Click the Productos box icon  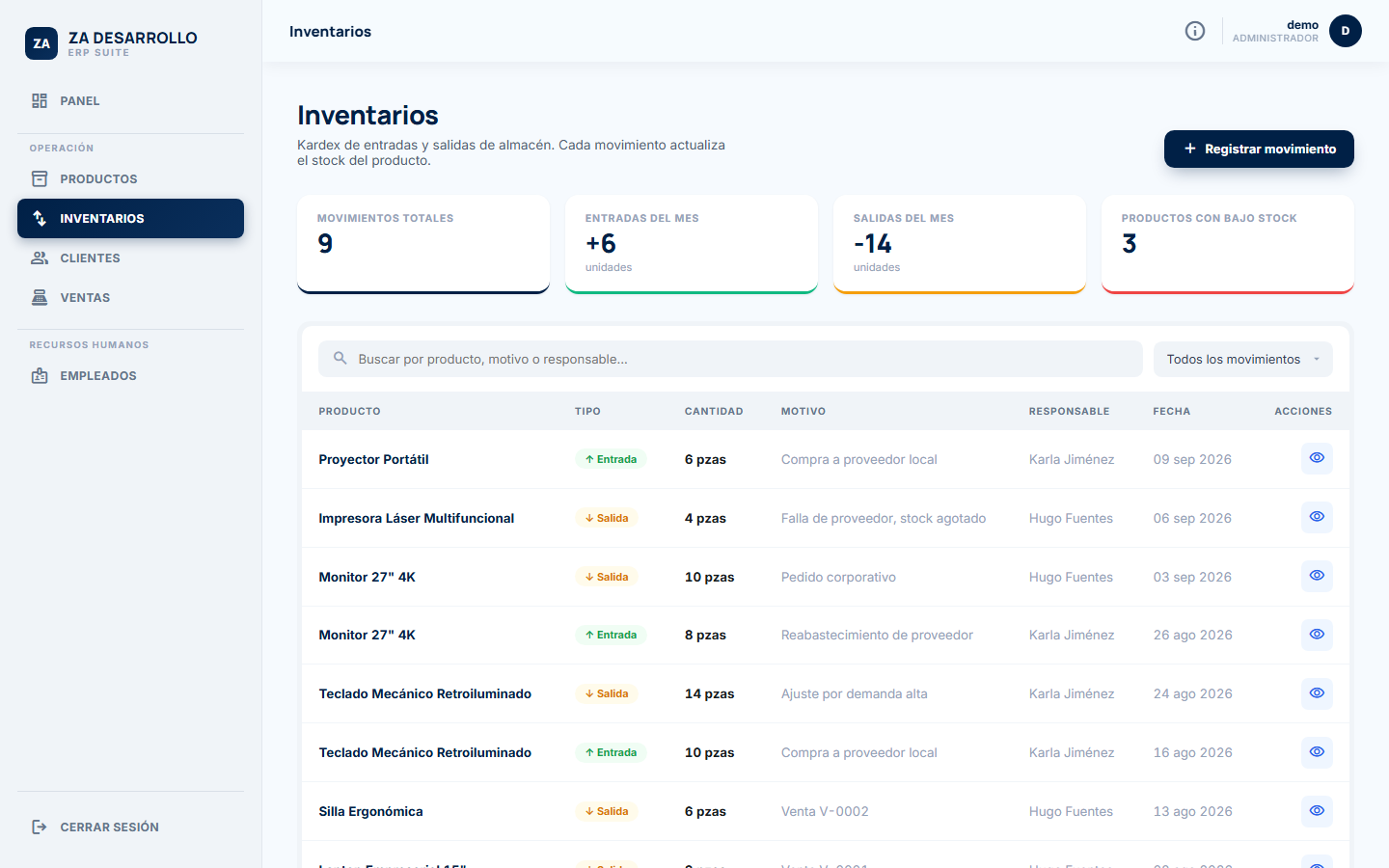40,178
